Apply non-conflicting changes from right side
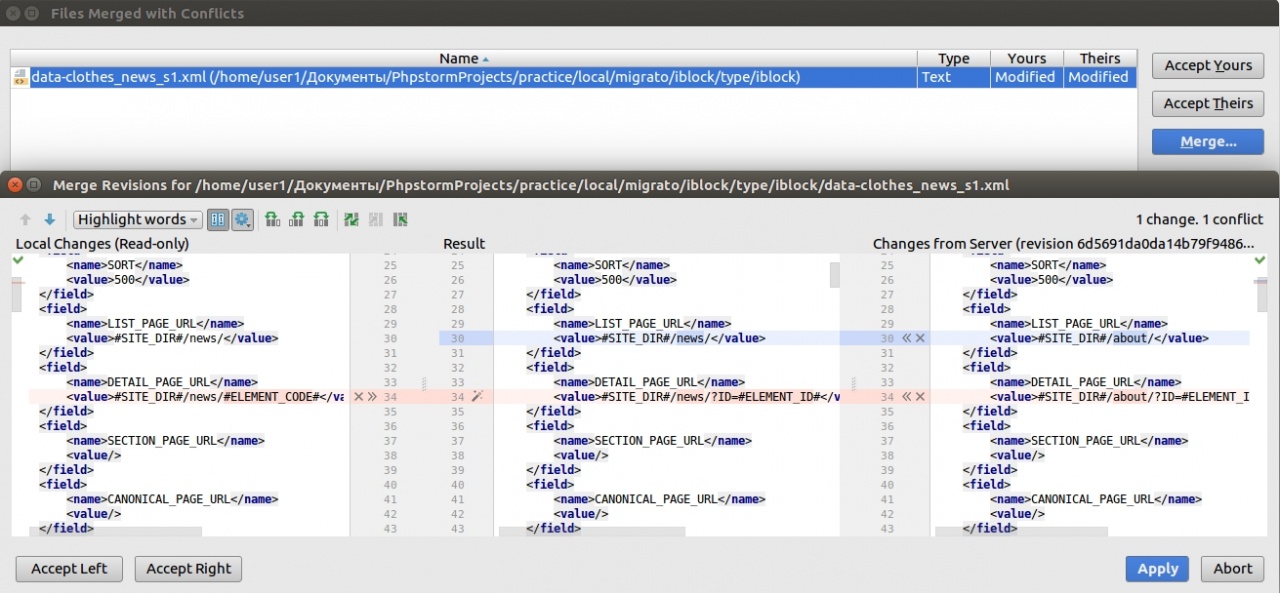 [400, 220]
